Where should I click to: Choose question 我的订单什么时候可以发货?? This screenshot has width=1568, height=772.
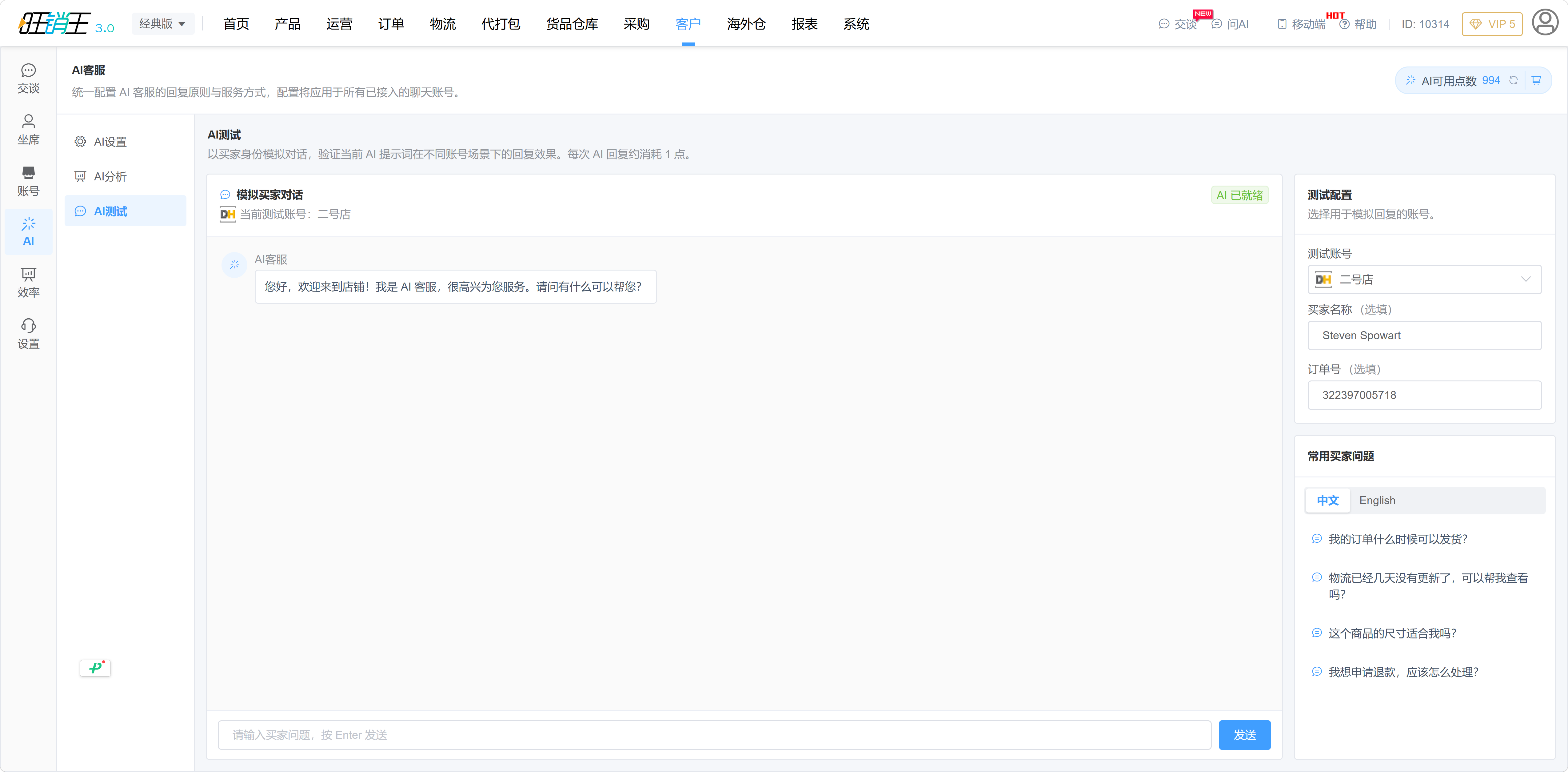[x=1398, y=539]
